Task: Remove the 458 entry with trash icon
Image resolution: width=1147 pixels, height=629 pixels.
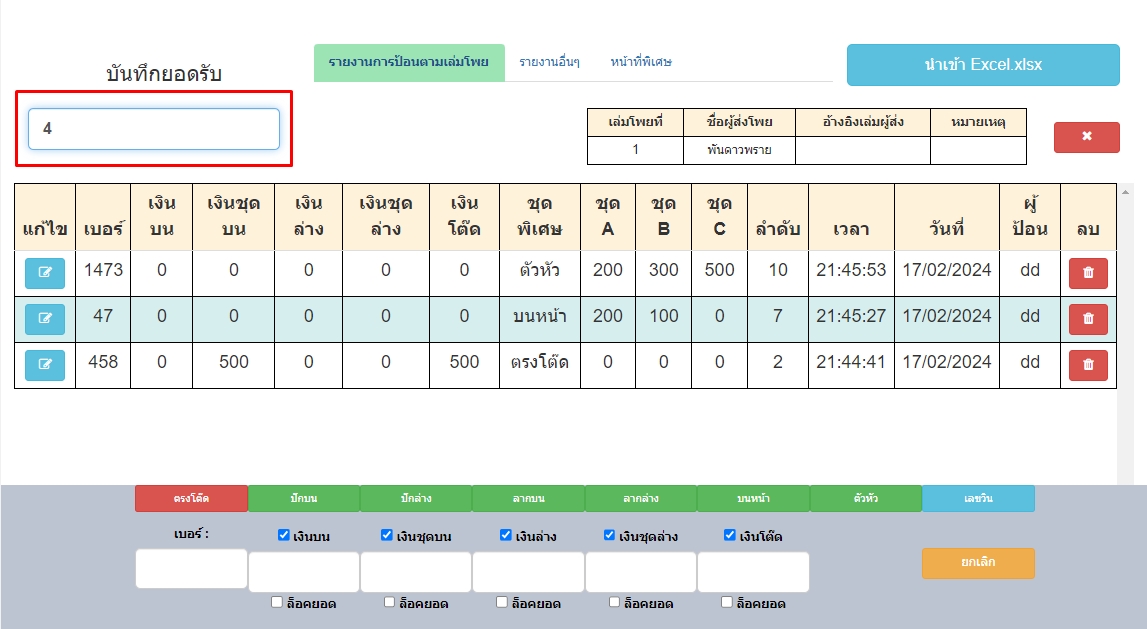Action: click(1088, 365)
